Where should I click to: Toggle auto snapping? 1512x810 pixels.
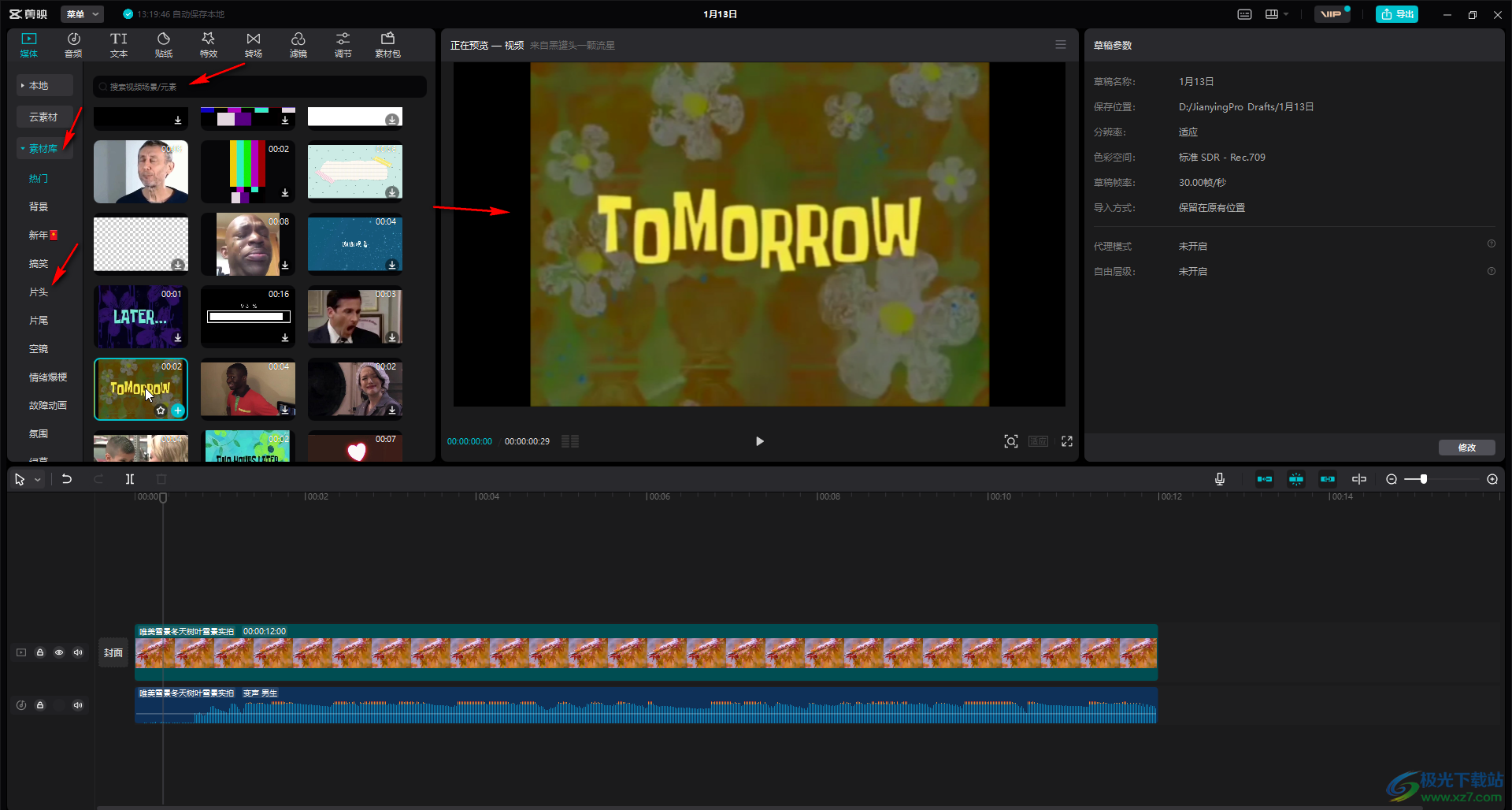click(x=1296, y=479)
